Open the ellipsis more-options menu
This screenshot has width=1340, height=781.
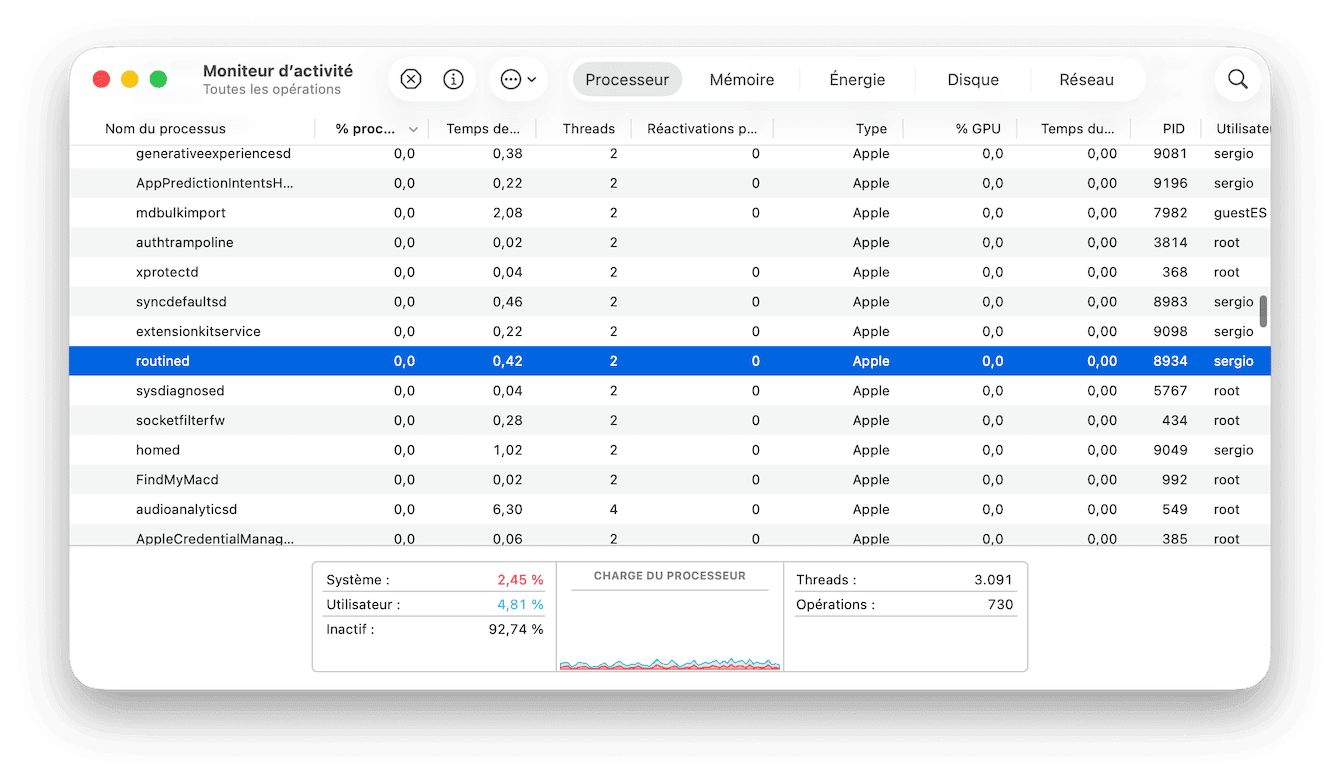click(517, 80)
